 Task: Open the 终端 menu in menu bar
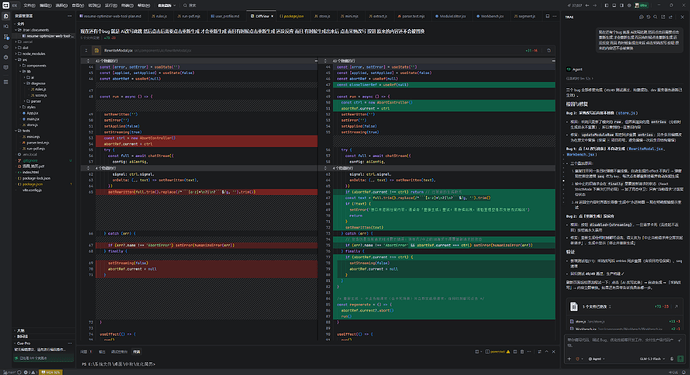tap(127, 5)
